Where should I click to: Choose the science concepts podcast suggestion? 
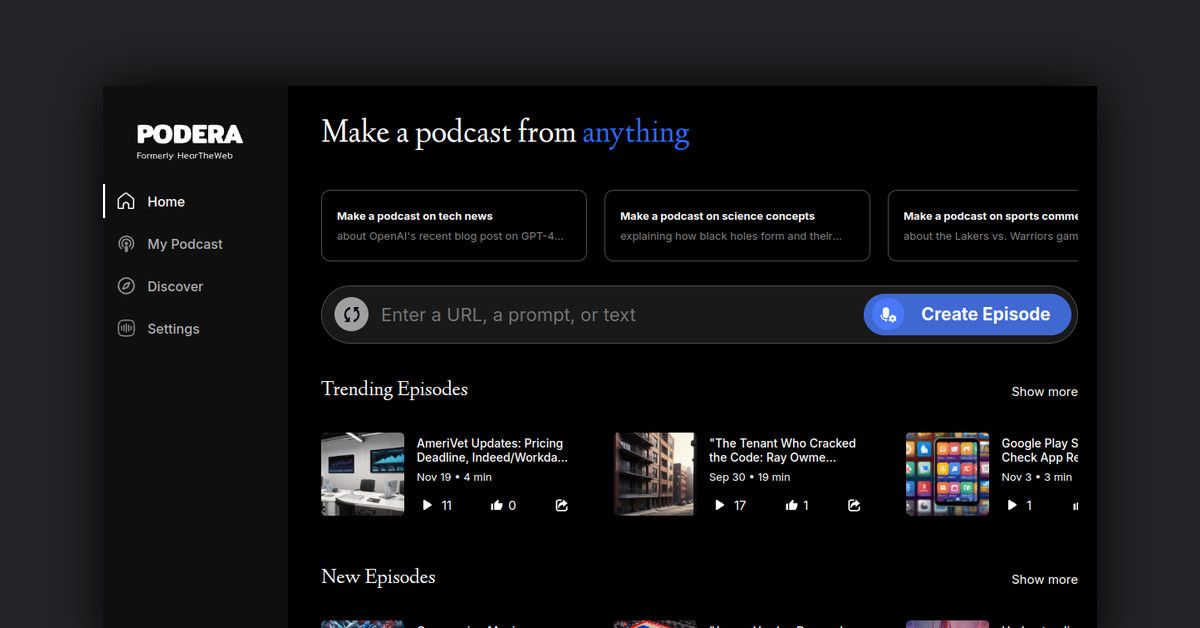point(736,226)
